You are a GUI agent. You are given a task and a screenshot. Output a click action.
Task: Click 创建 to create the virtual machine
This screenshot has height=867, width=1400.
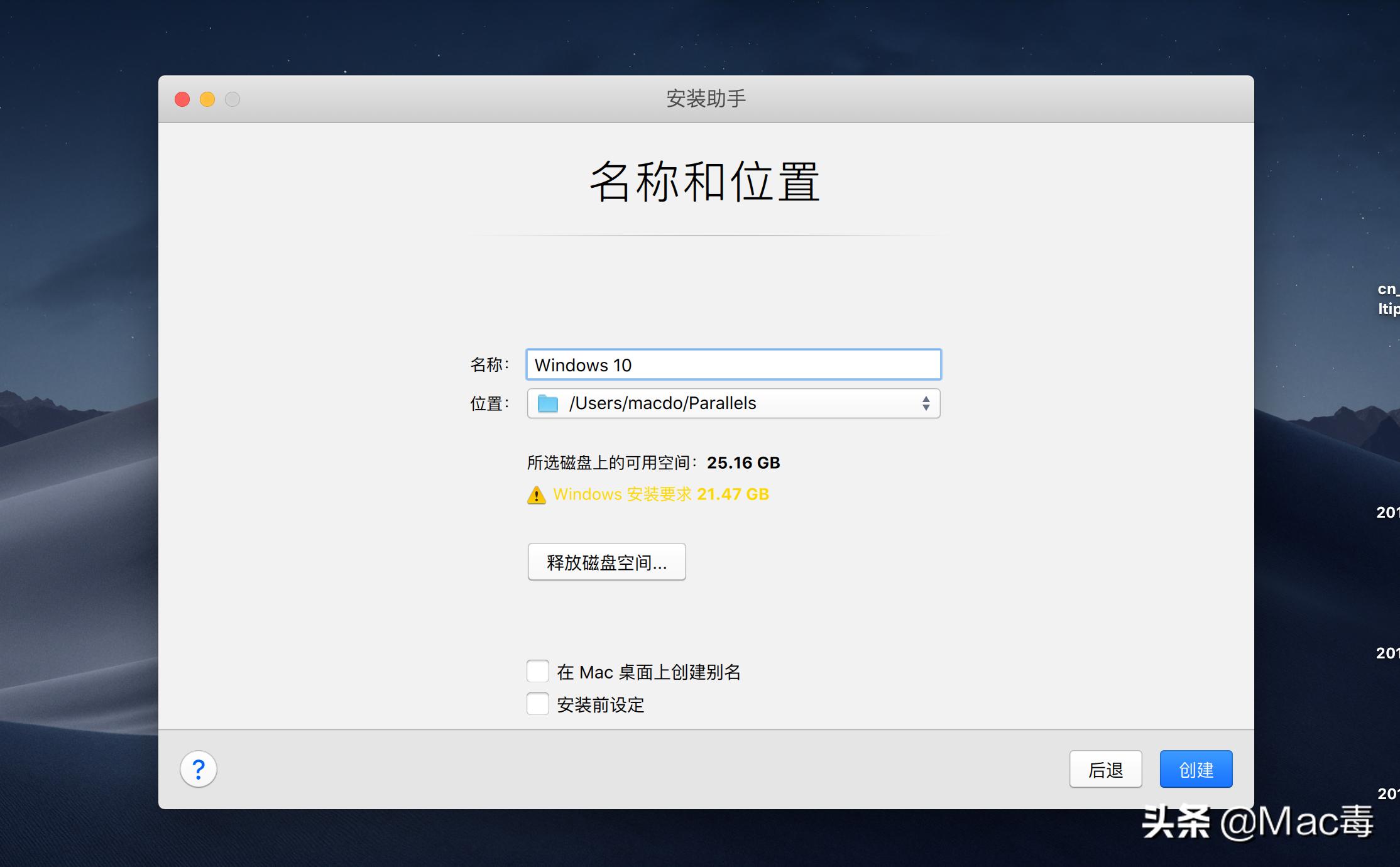coord(1196,768)
